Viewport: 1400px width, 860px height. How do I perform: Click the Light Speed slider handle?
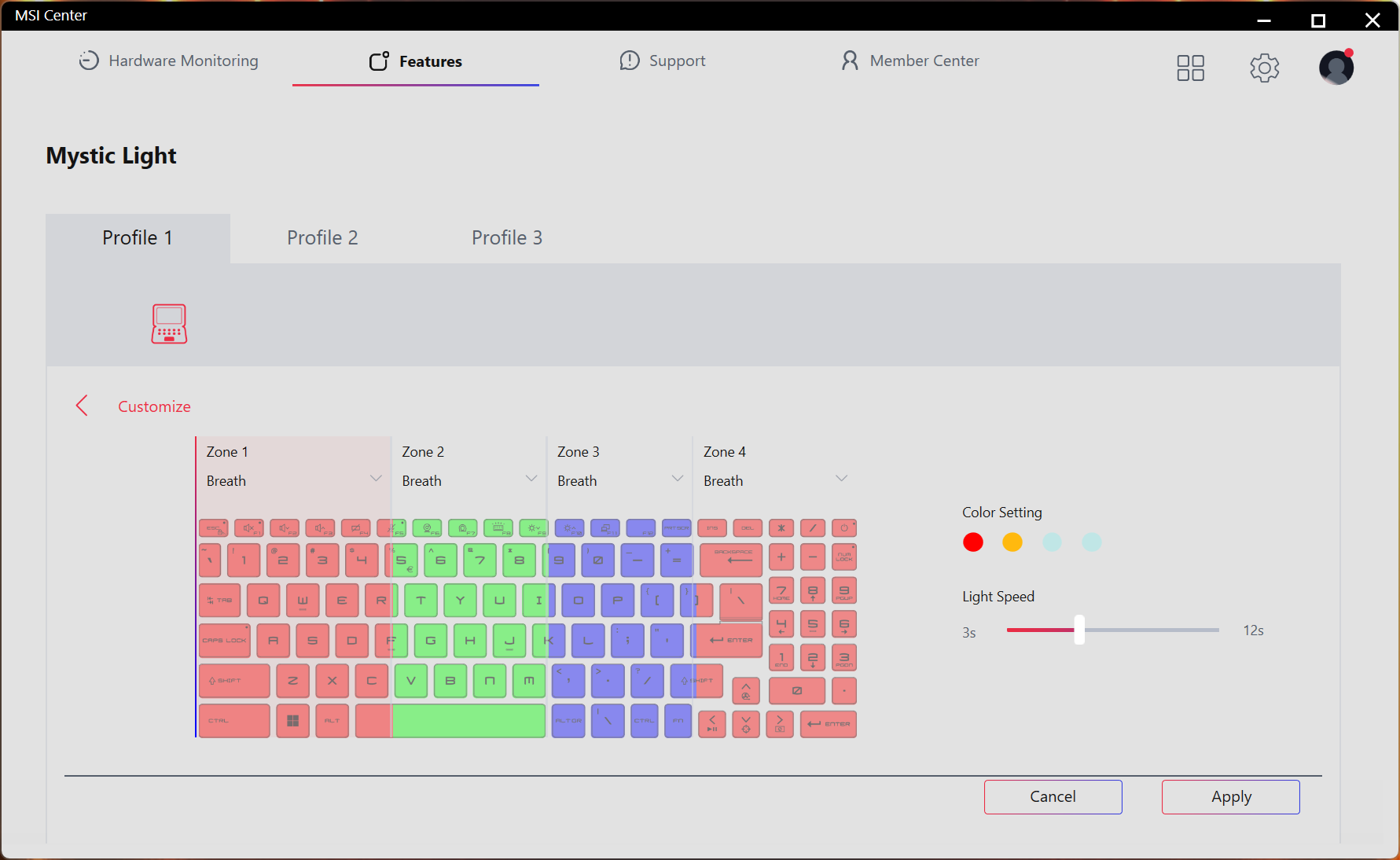coord(1079,630)
